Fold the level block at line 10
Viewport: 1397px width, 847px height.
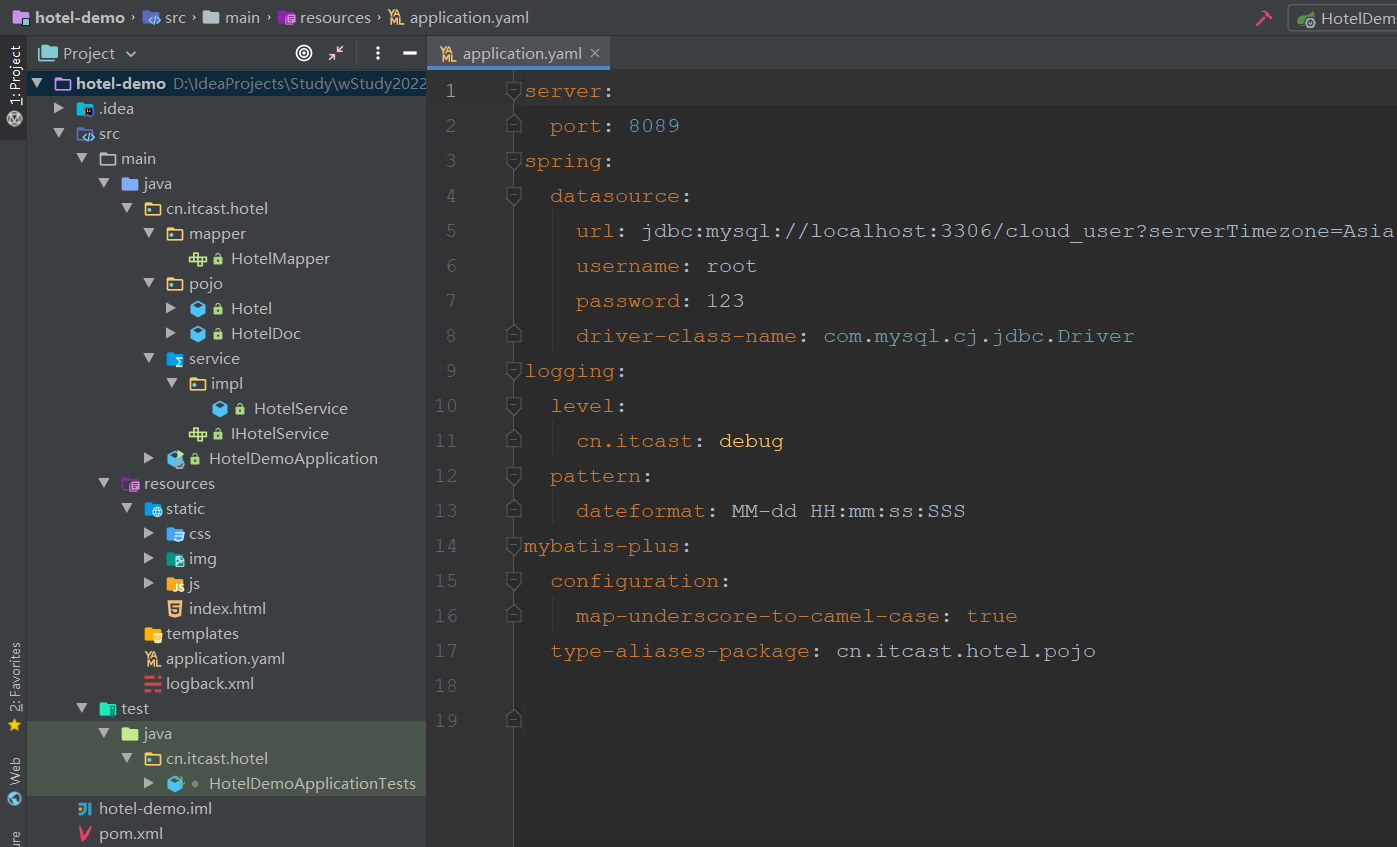[x=514, y=406]
